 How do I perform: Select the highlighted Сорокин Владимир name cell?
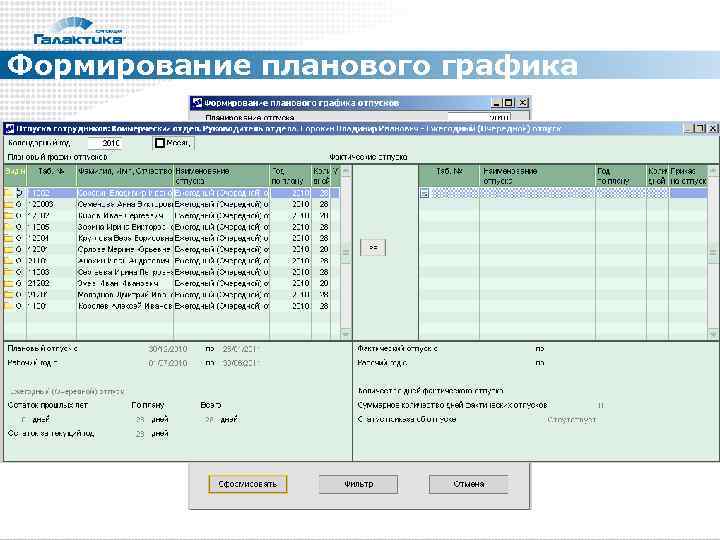click(125, 193)
